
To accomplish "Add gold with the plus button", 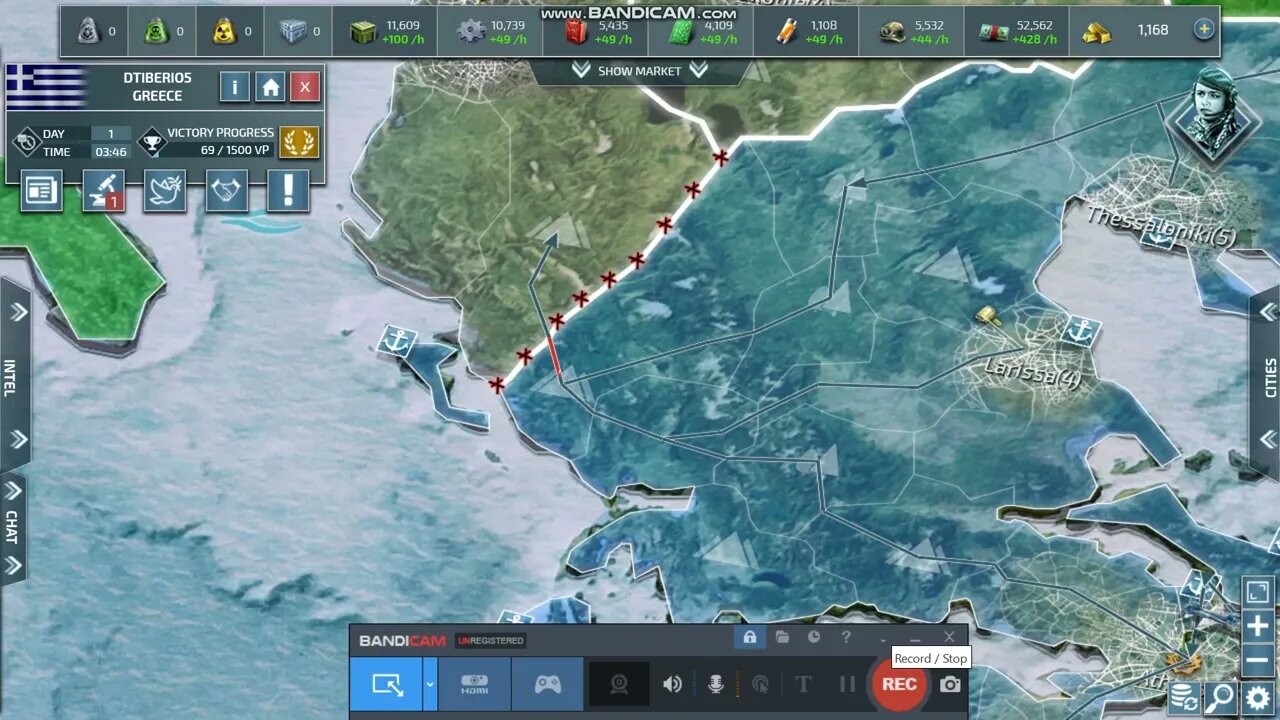I will [1204, 29].
